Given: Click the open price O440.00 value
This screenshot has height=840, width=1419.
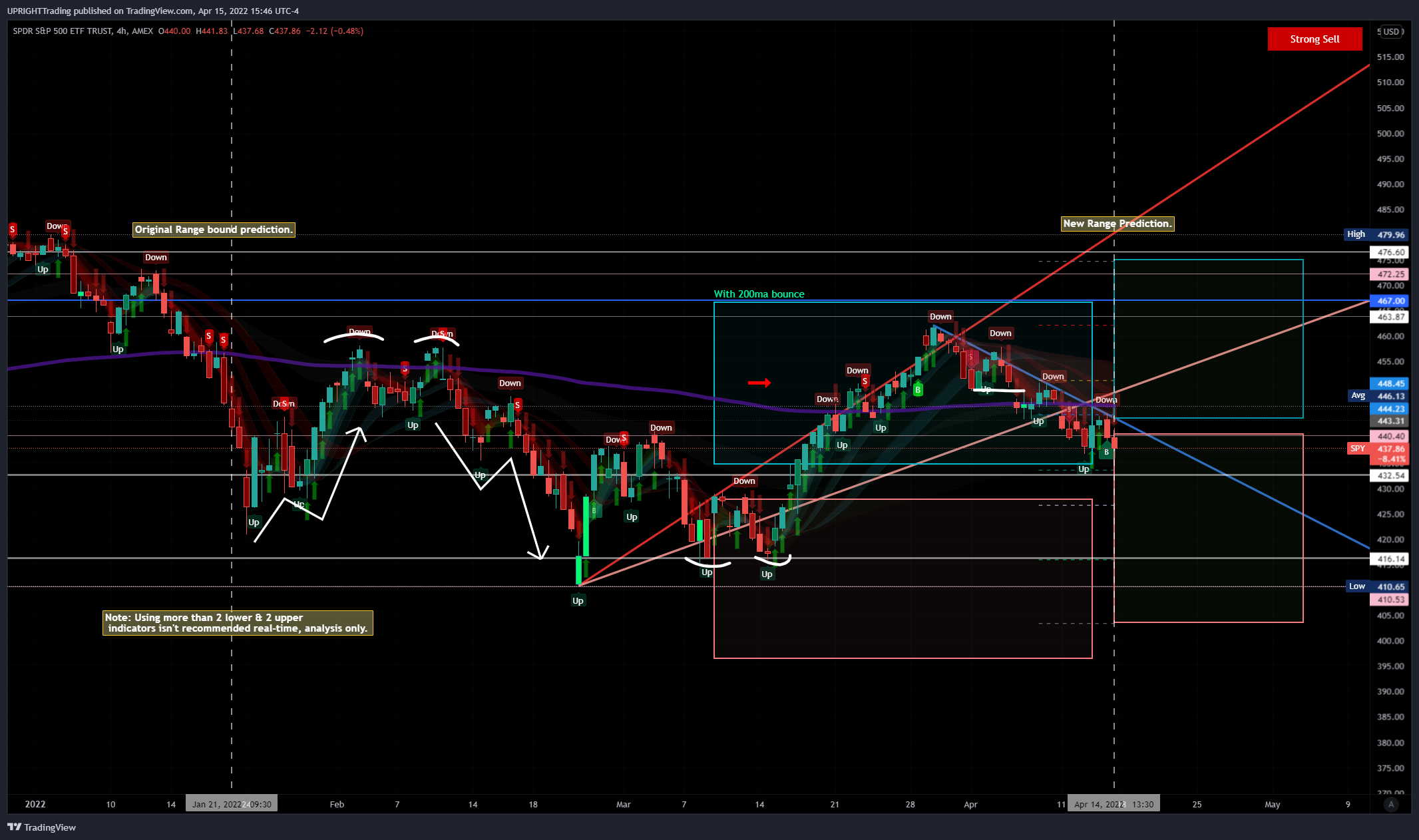Looking at the screenshot, I should [174, 31].
